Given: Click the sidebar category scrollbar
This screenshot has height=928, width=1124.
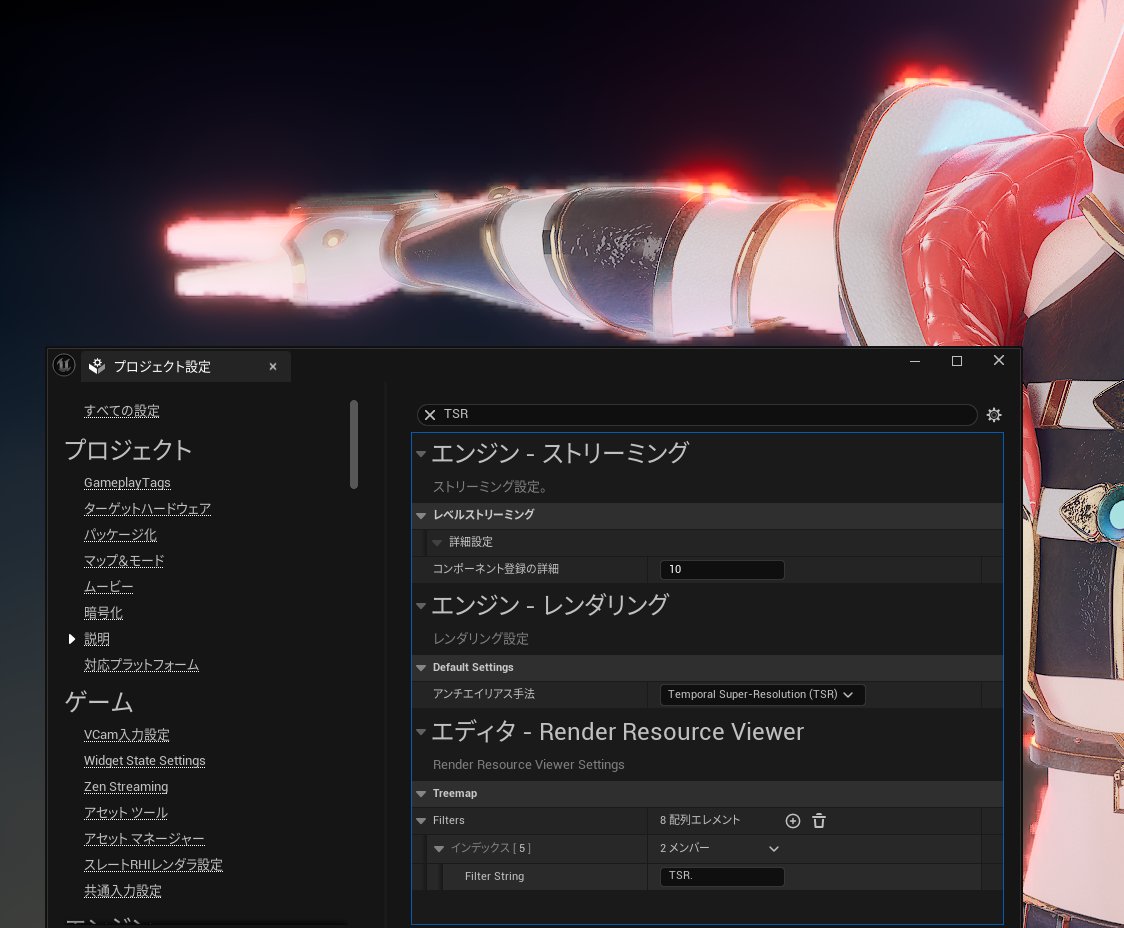Looking at the screenshot, I should click(x=353, y=444).
